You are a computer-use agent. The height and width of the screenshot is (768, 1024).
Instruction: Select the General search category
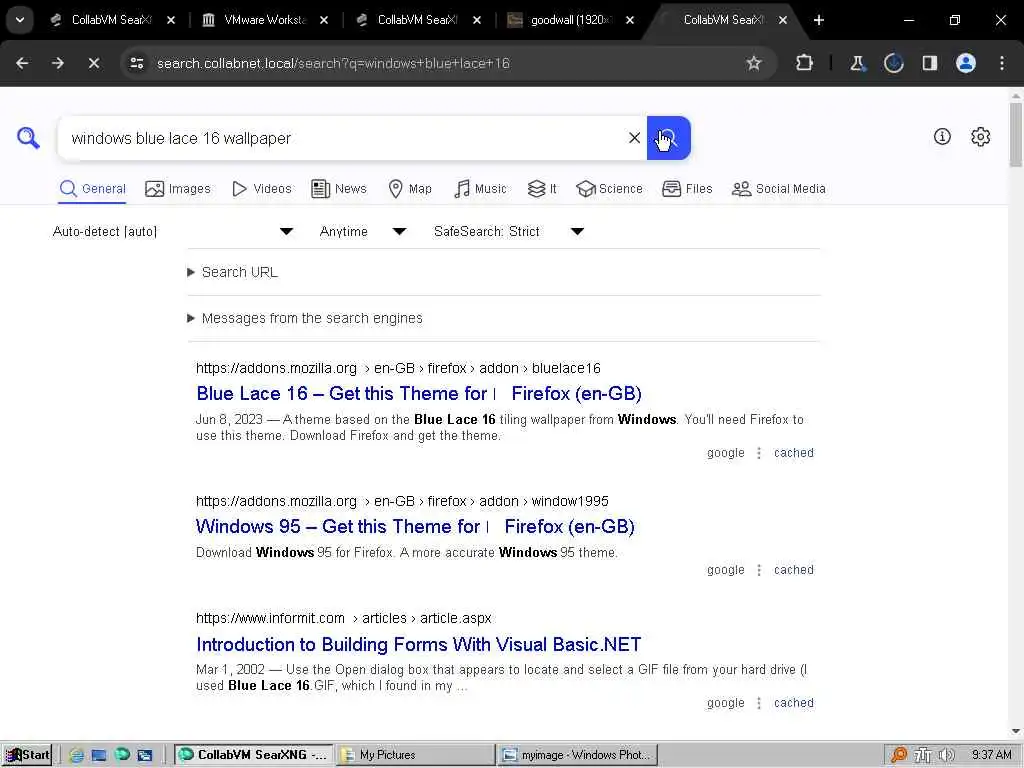pyautogui.click(x=92, y=189)
